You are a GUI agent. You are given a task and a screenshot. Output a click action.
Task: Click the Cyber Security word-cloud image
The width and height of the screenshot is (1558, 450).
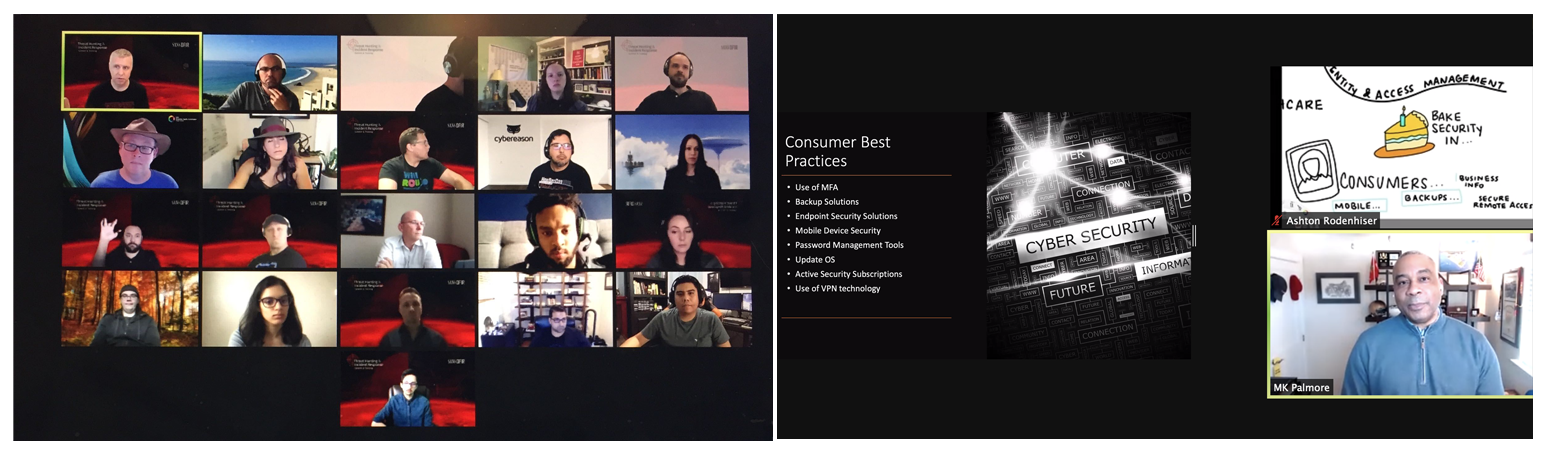point(1089,235)
